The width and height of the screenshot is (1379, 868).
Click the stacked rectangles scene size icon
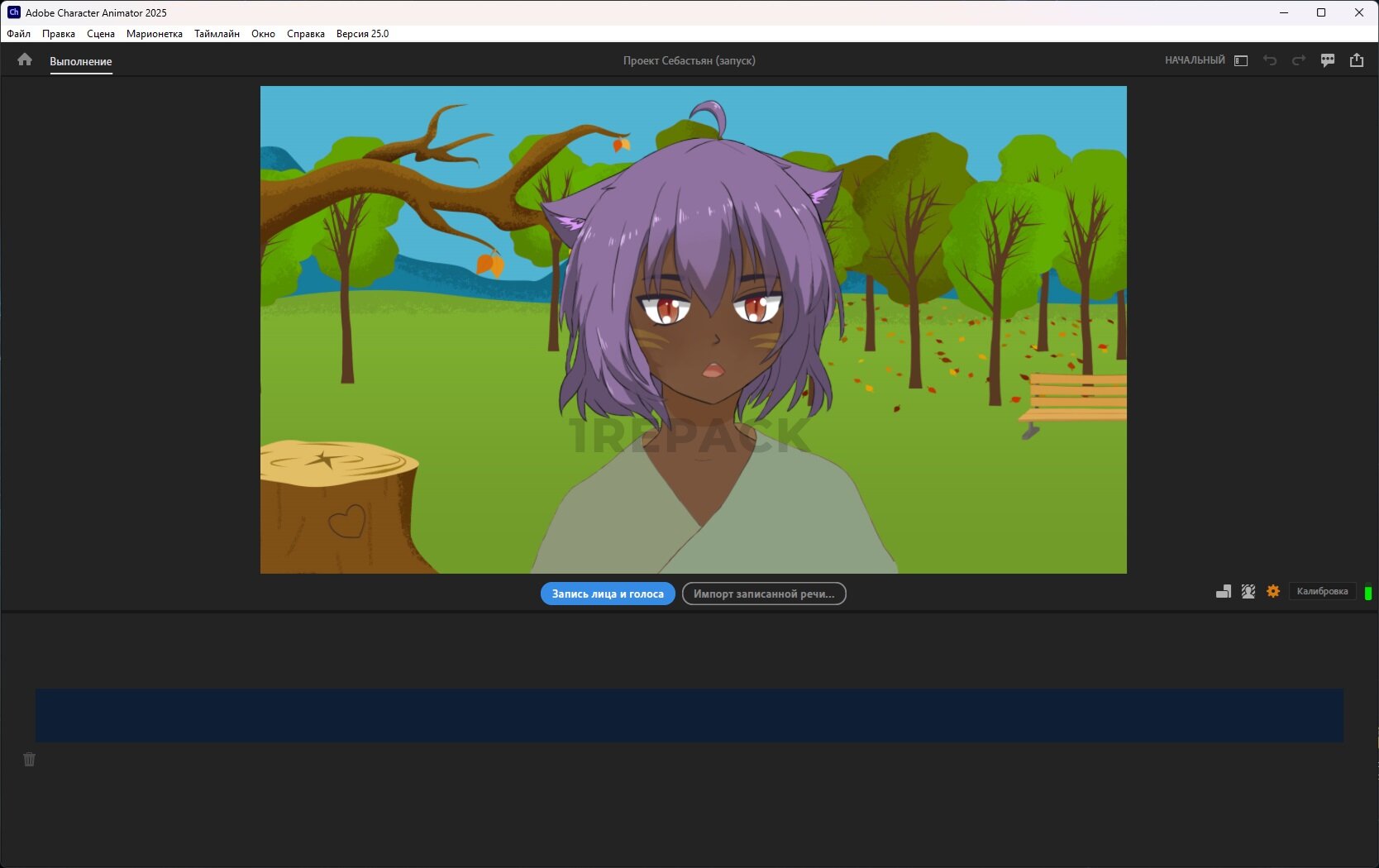coord(1224,591)
